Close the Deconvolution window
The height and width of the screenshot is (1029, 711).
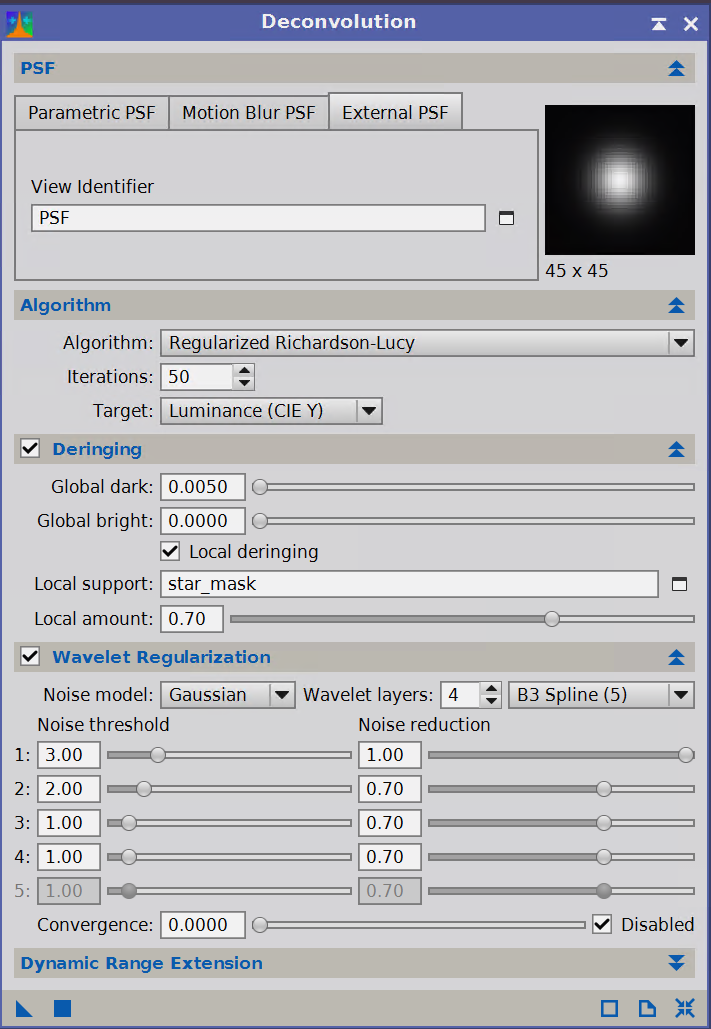coord(691,24)
